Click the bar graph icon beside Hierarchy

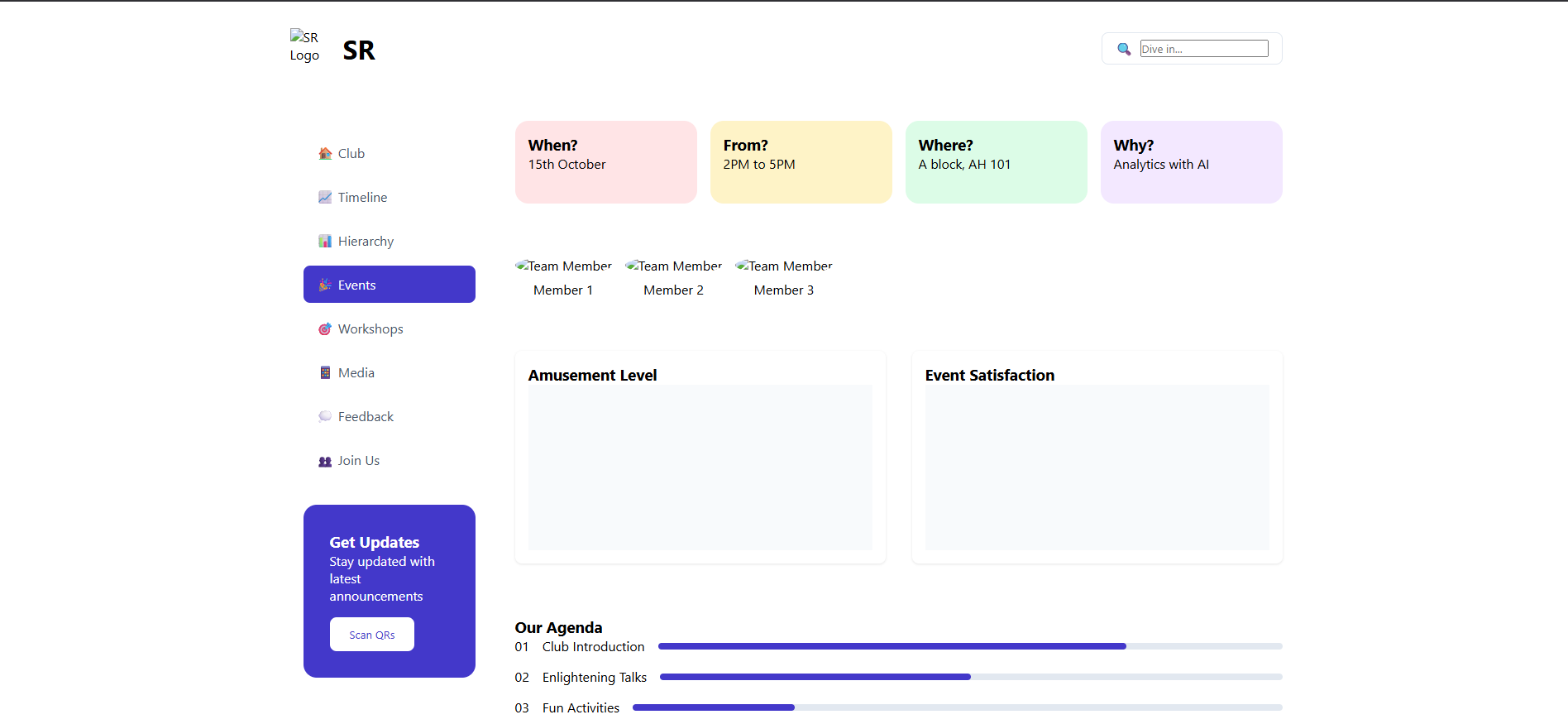coord(325,242)
